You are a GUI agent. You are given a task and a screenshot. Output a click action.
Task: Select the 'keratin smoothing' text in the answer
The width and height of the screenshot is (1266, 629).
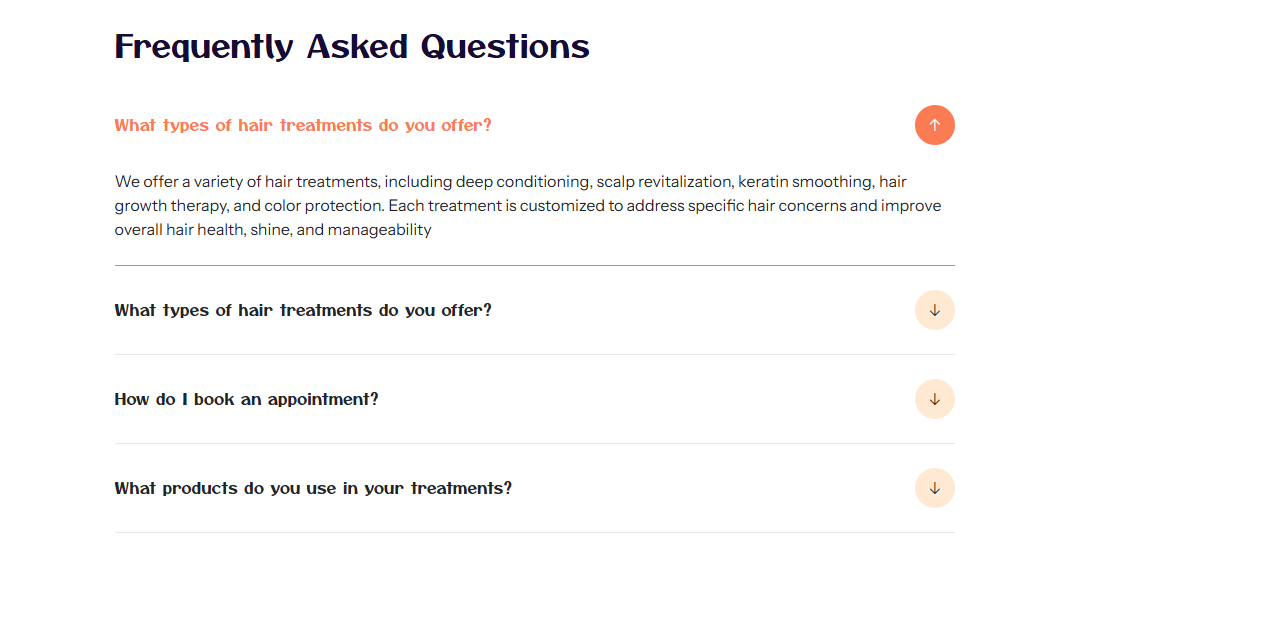(x=805, y=182)
